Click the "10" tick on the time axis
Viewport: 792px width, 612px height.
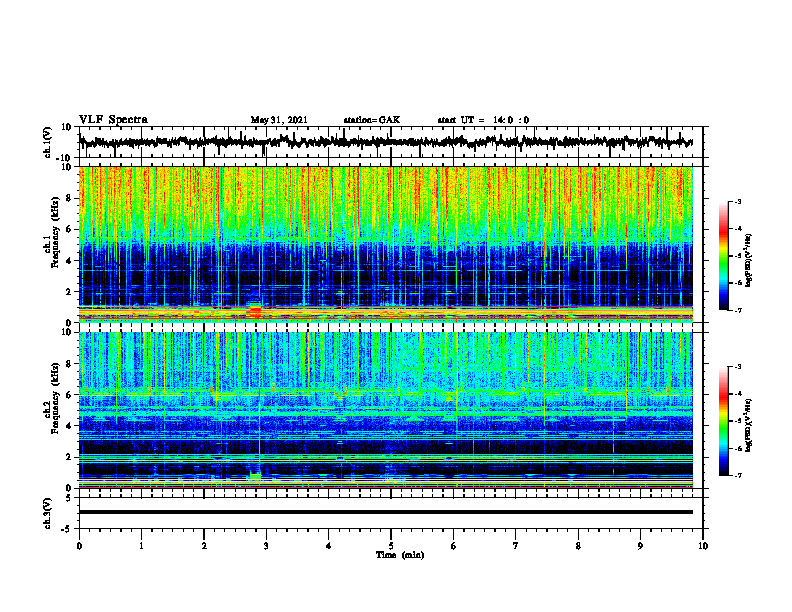tap(703, 546)
